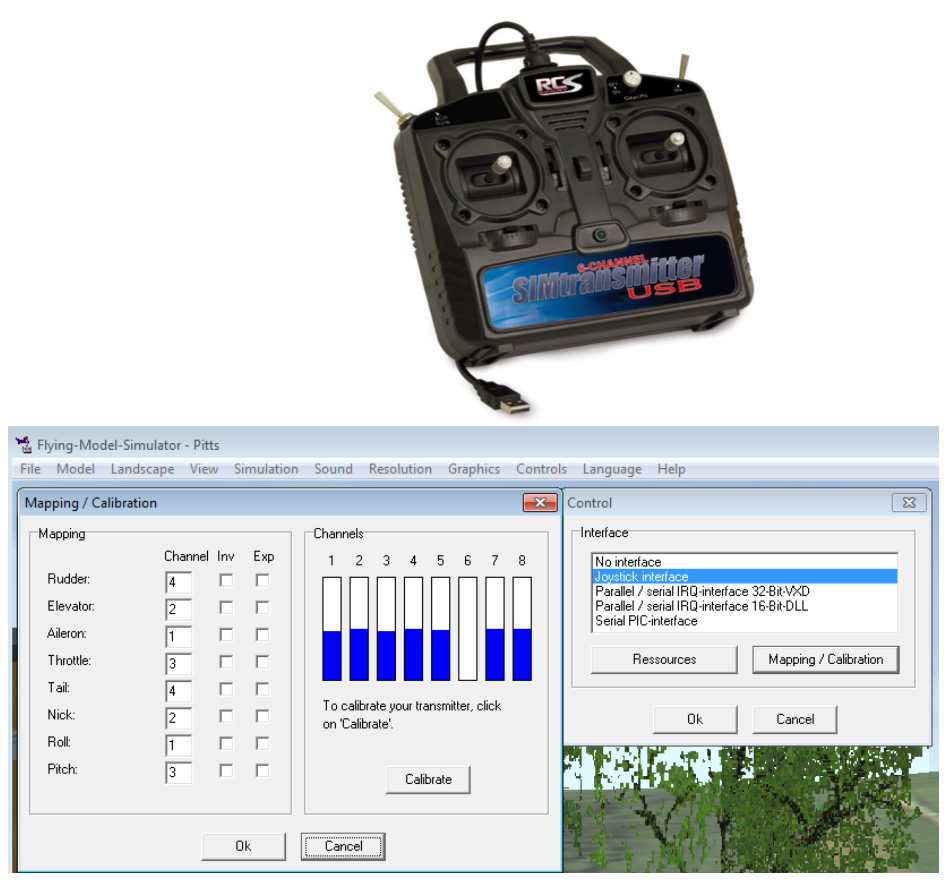
Task: Click the Calibrate button
Action: coord(428,779)
